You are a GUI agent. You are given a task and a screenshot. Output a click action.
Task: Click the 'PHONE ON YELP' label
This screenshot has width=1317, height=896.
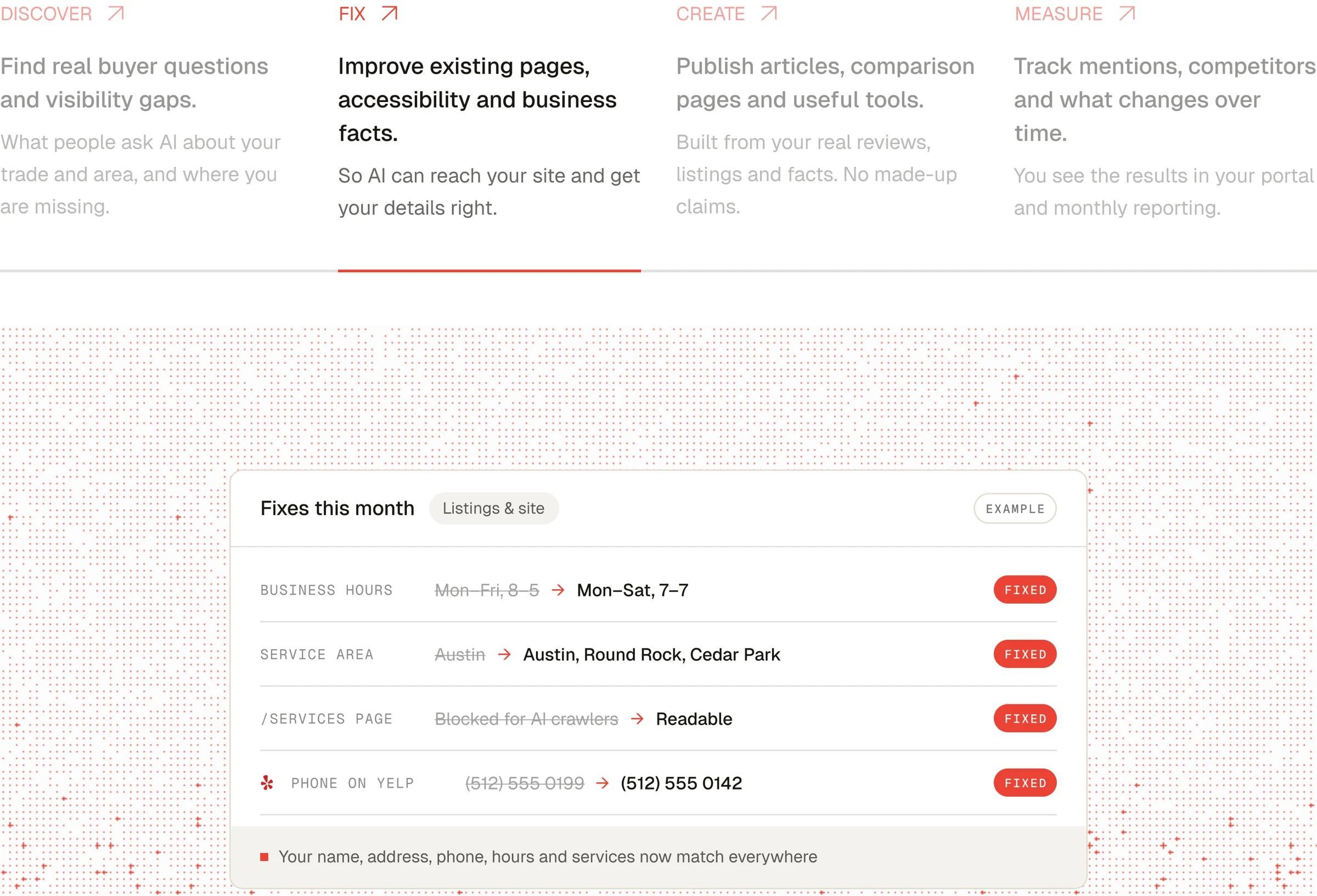click(352, 783)
